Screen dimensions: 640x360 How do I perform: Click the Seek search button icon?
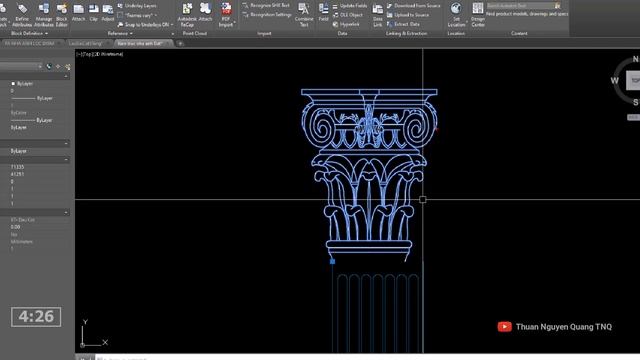pos(558,6)
